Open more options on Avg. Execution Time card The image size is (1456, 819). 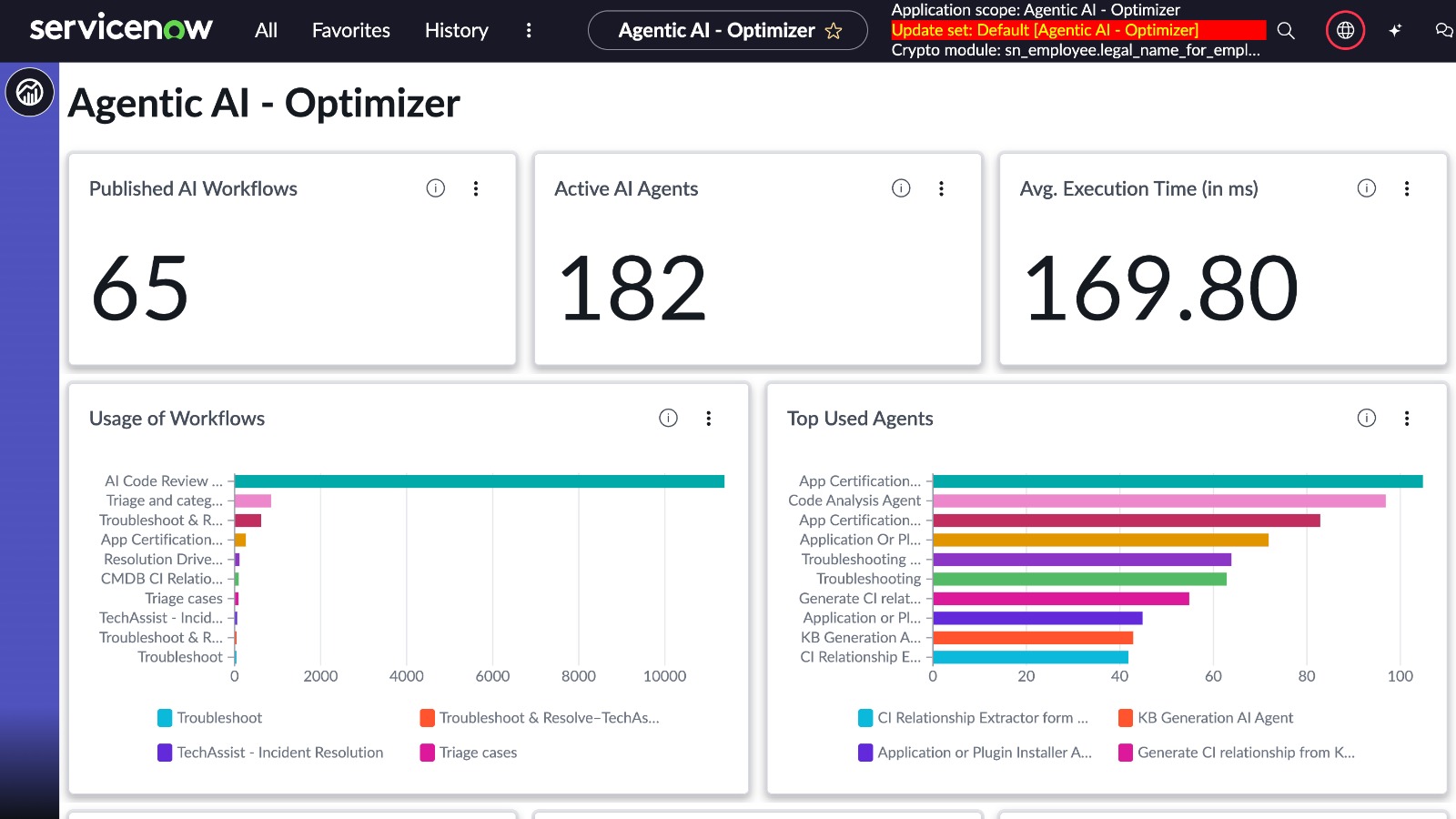pos(1407,188)
